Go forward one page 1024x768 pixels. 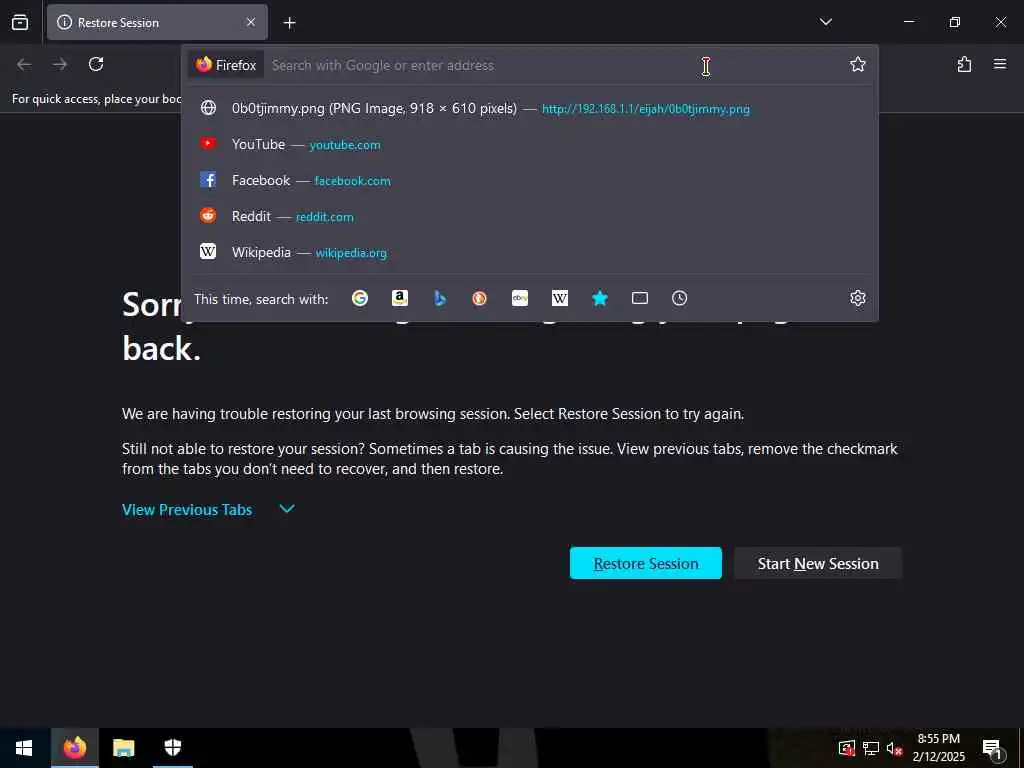pos(60,64)
